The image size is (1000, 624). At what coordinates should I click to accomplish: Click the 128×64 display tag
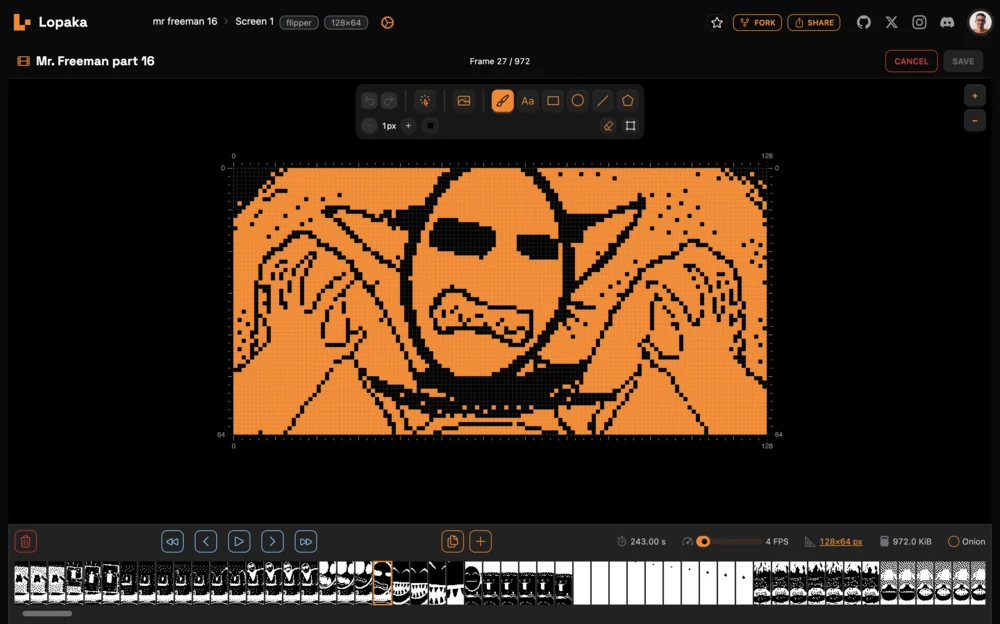point(346,22)
